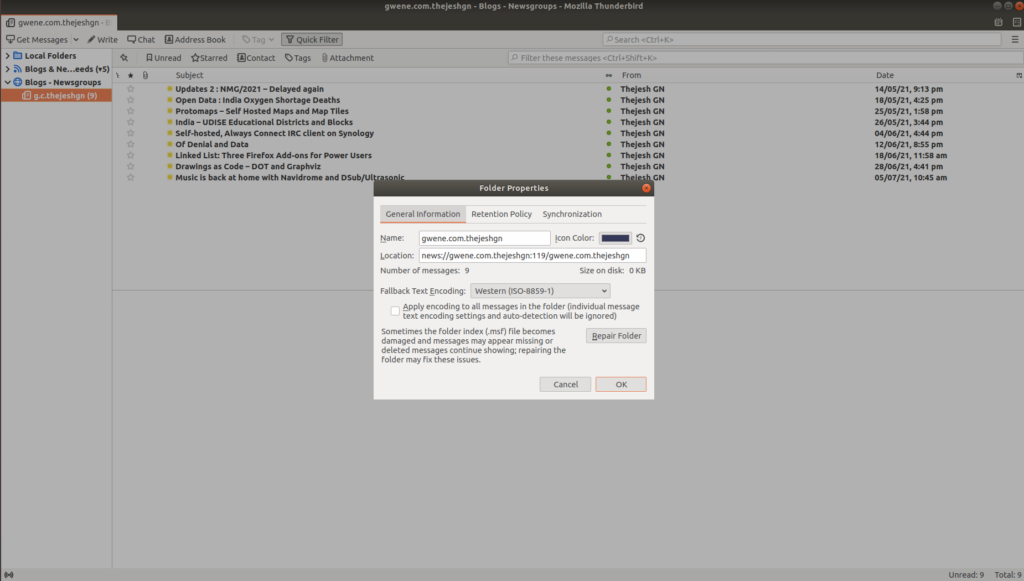Enable Apply encoding to all messages checkbox
This screenshot has width=1024, height=581.
coord(395,311)
